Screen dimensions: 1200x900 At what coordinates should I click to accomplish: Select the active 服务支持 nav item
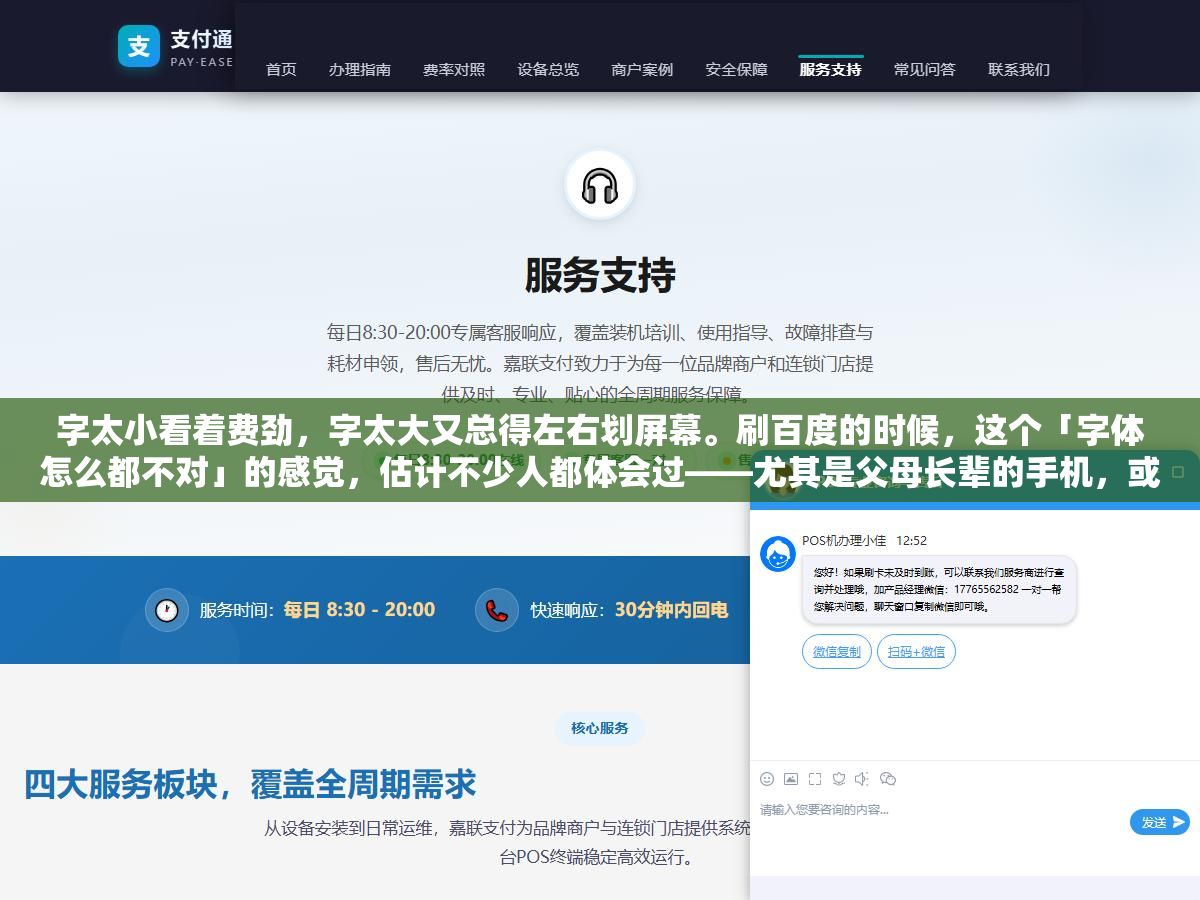pyautogui.click(x=831, y=69)
